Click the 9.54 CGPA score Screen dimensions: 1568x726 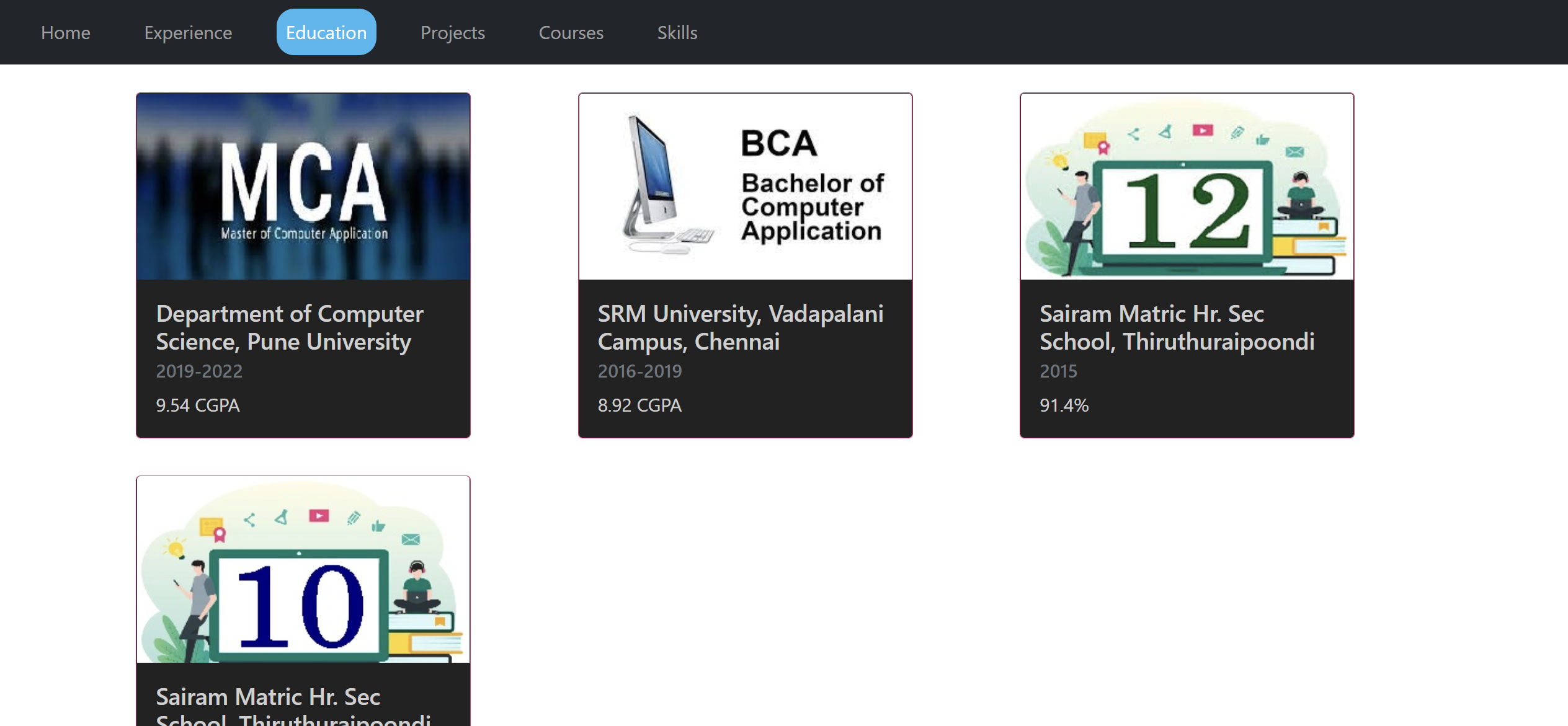point(197,405)
